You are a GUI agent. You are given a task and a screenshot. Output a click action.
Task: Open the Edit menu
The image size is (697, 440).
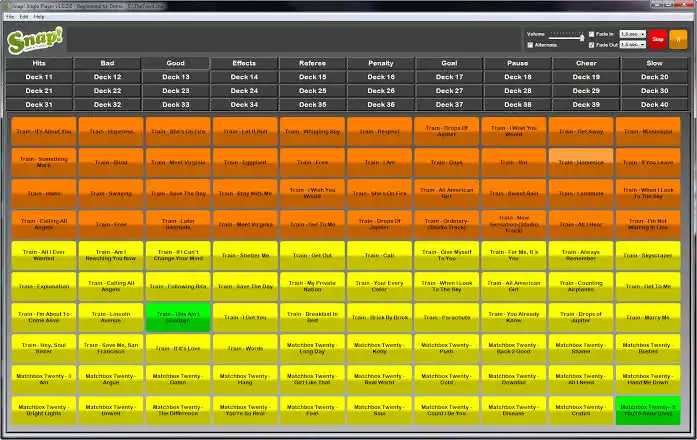point(24,17)
